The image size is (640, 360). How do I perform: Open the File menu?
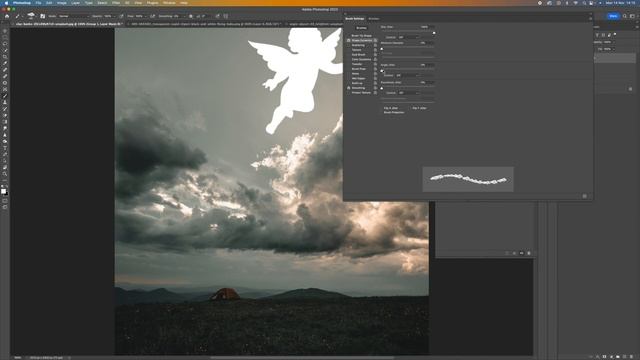(x=38, y=2)
